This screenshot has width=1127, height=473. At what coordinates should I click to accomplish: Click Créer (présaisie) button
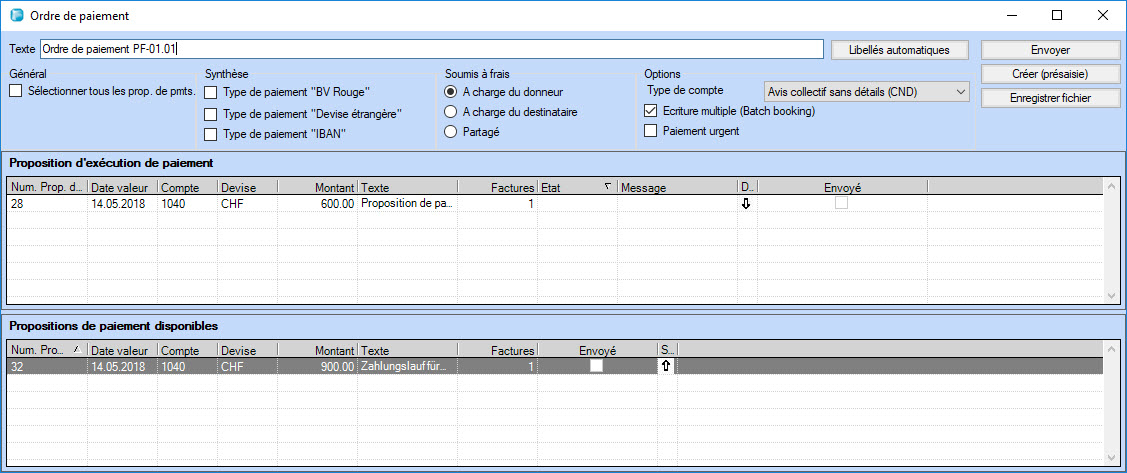click(1049, 74)
